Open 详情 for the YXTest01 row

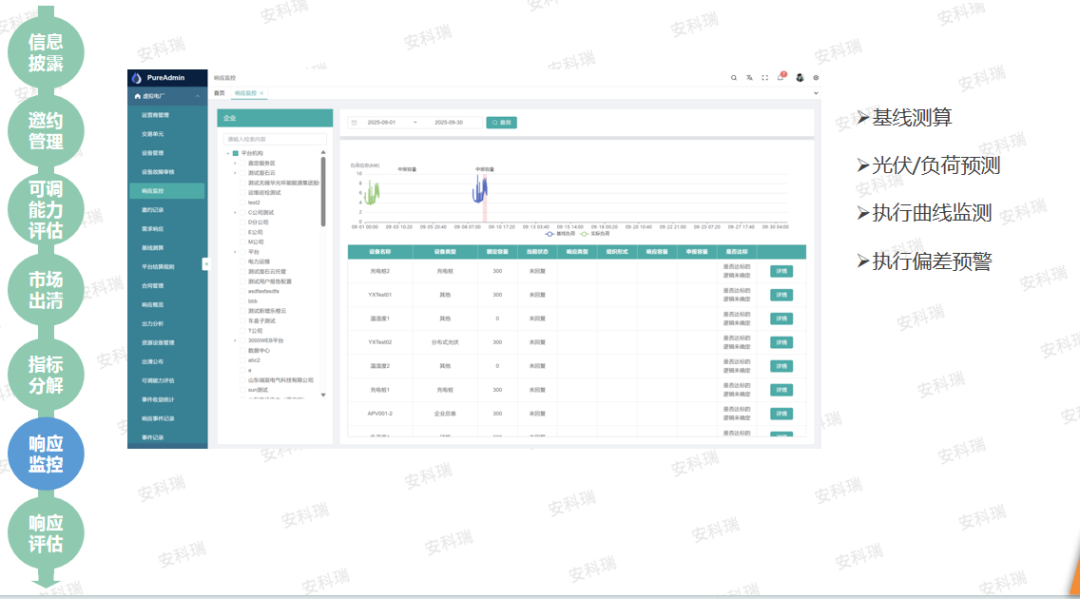(x=781, y=295)
